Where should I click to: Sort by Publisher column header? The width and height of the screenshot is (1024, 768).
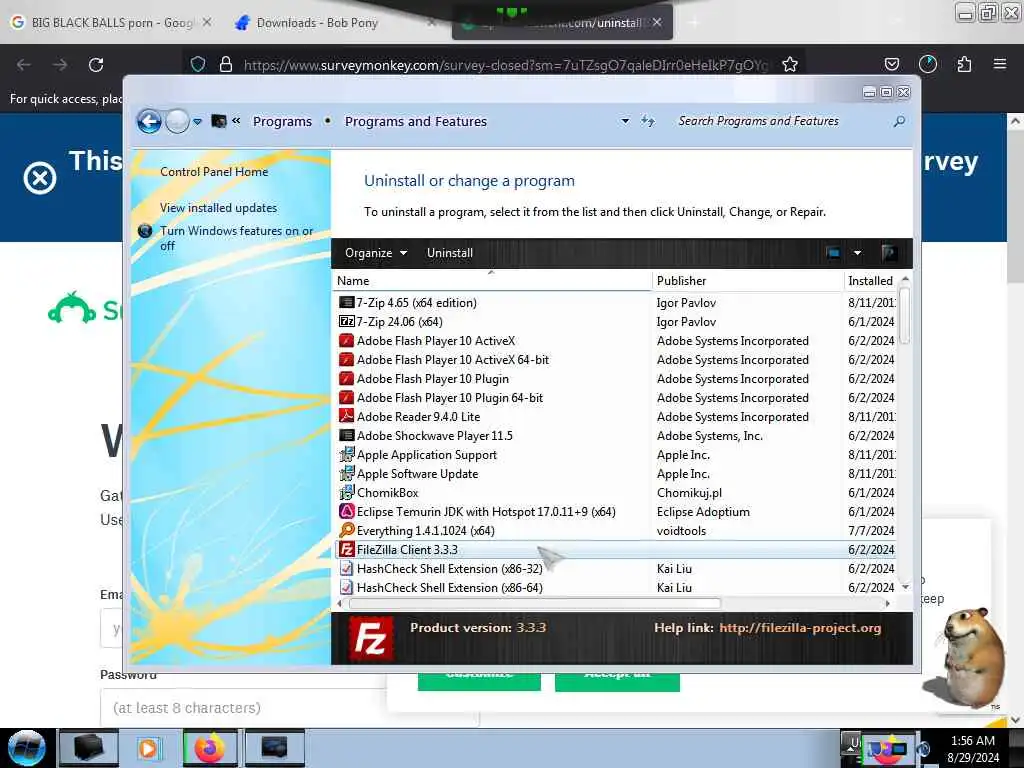tap(748, 281)
